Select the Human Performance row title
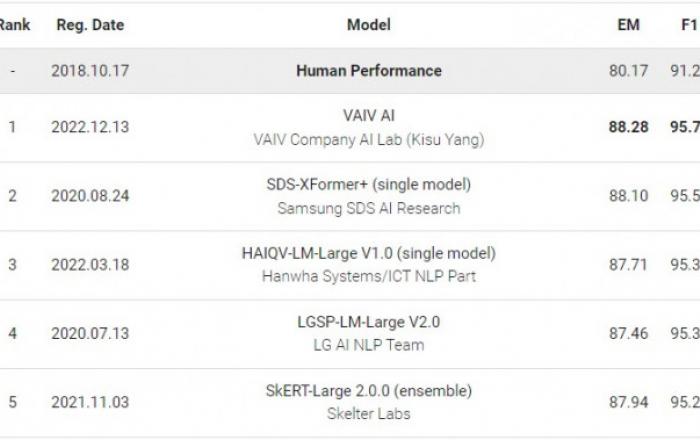 368,71
